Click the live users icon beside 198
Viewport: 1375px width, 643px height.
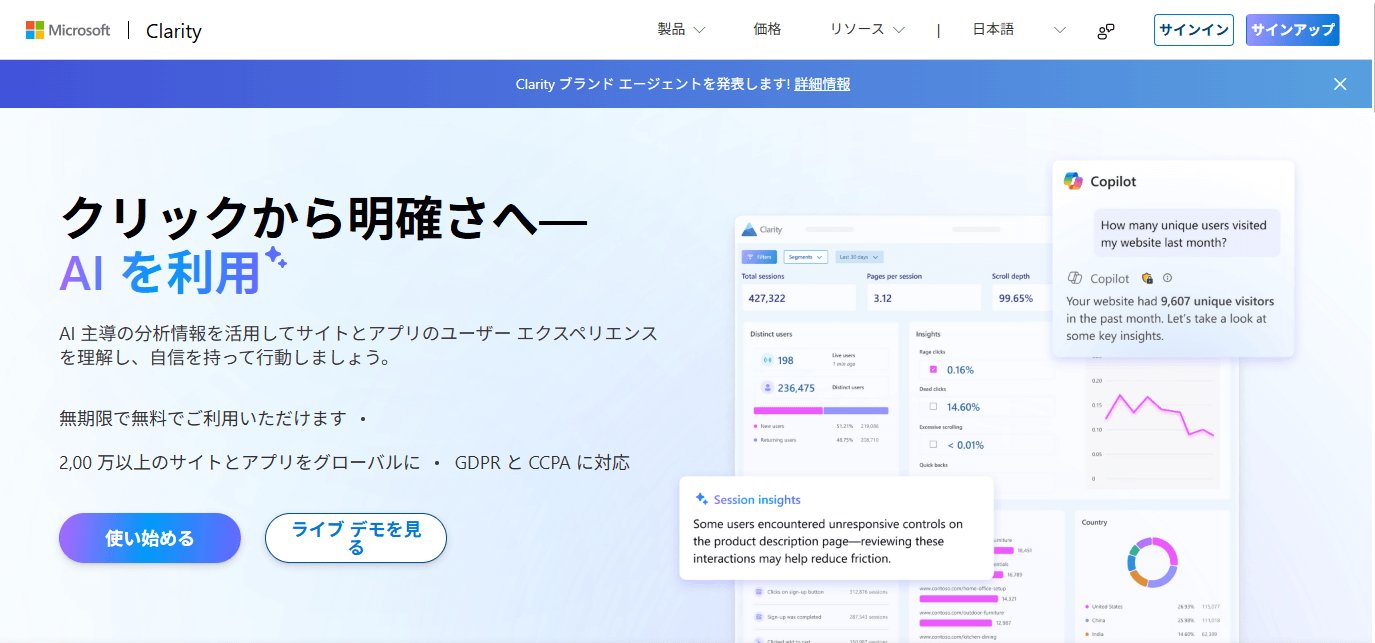(x=767, y=360)
